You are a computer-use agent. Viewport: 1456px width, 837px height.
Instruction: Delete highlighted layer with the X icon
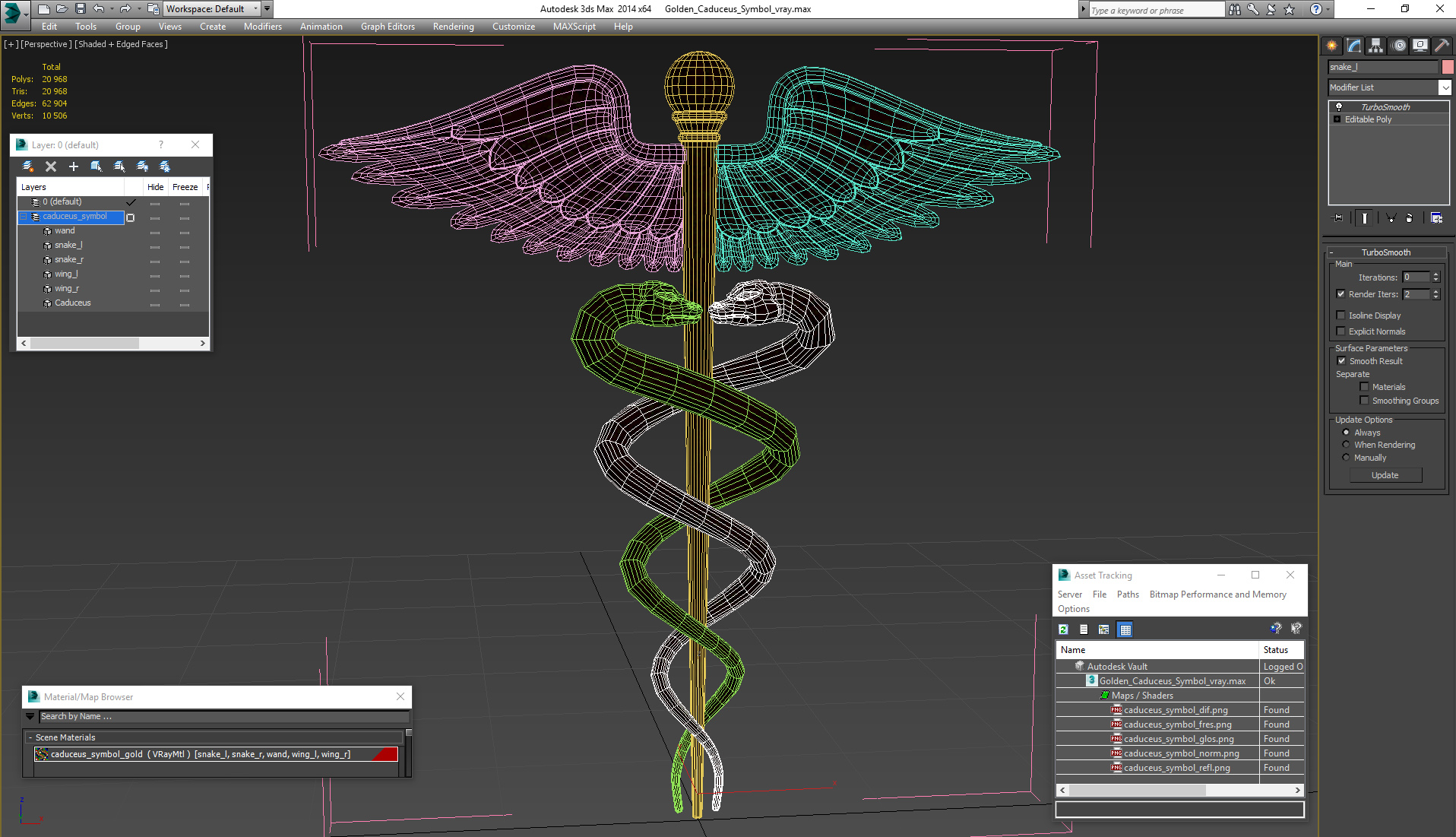tap(51, 166)
